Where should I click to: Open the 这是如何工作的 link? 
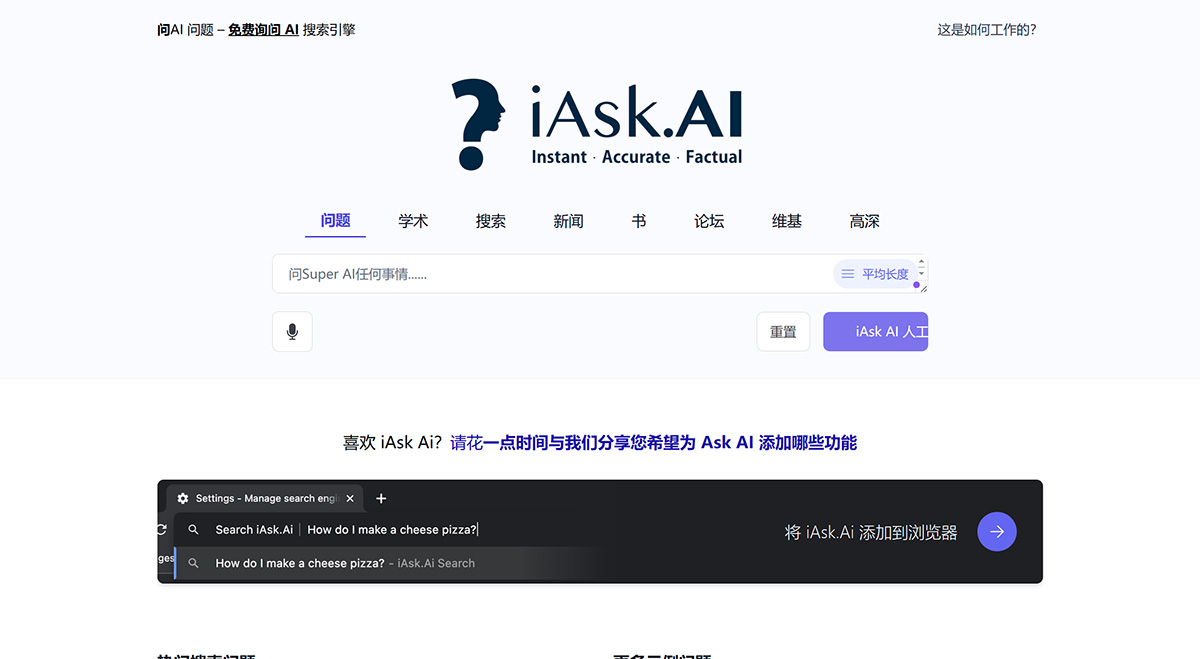(987, 30)
